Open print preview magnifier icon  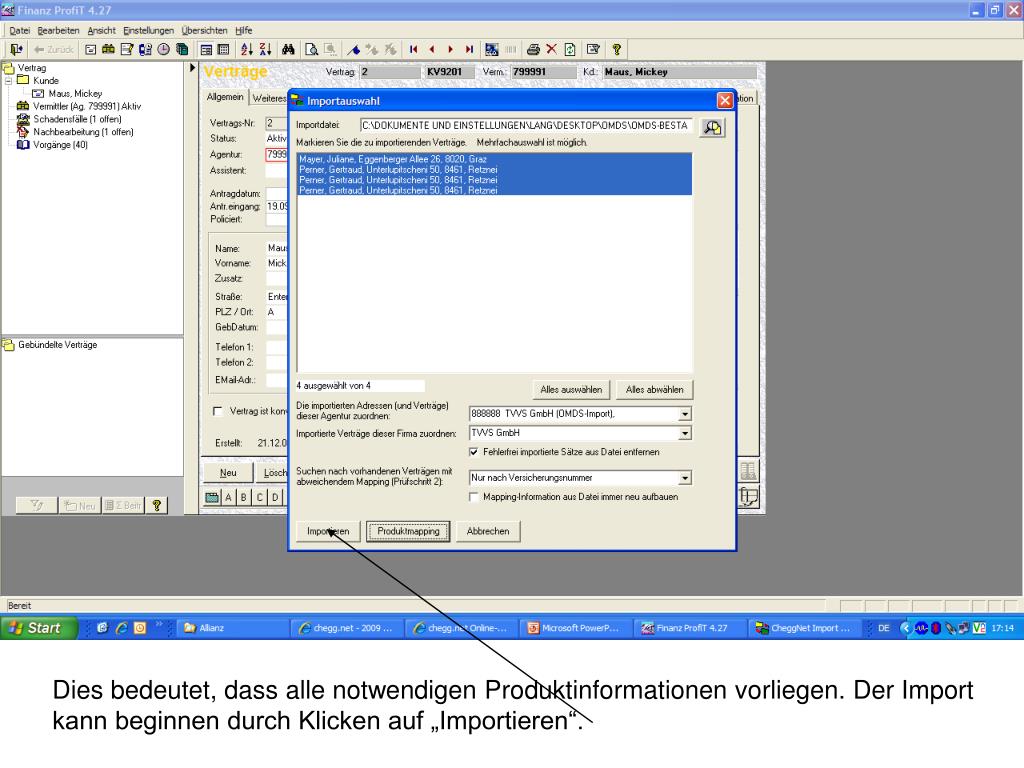click(312, 50)
